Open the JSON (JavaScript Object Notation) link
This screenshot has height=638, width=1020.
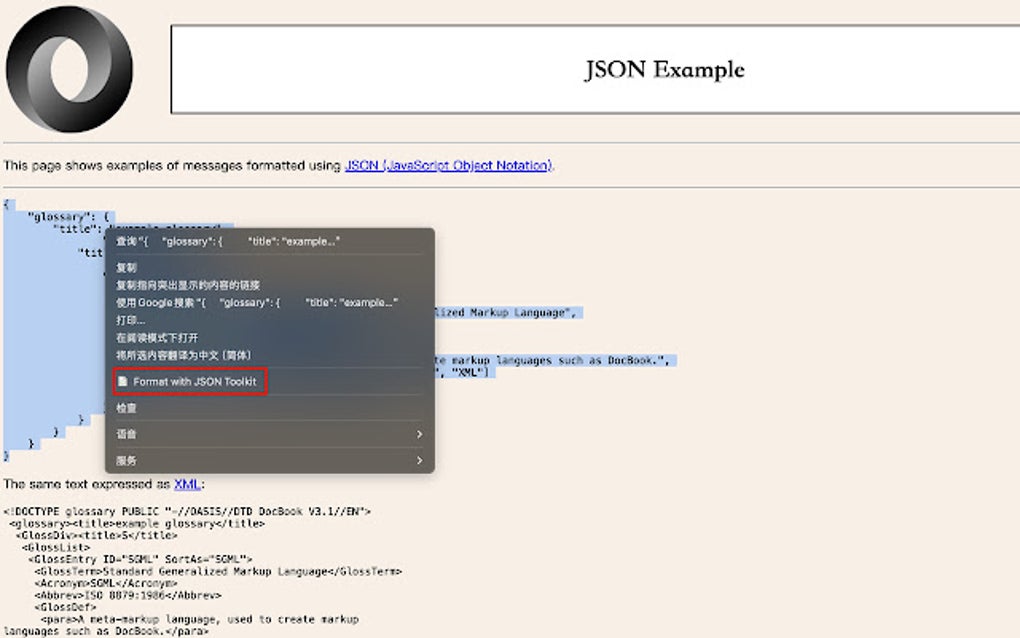coord(448,166)
